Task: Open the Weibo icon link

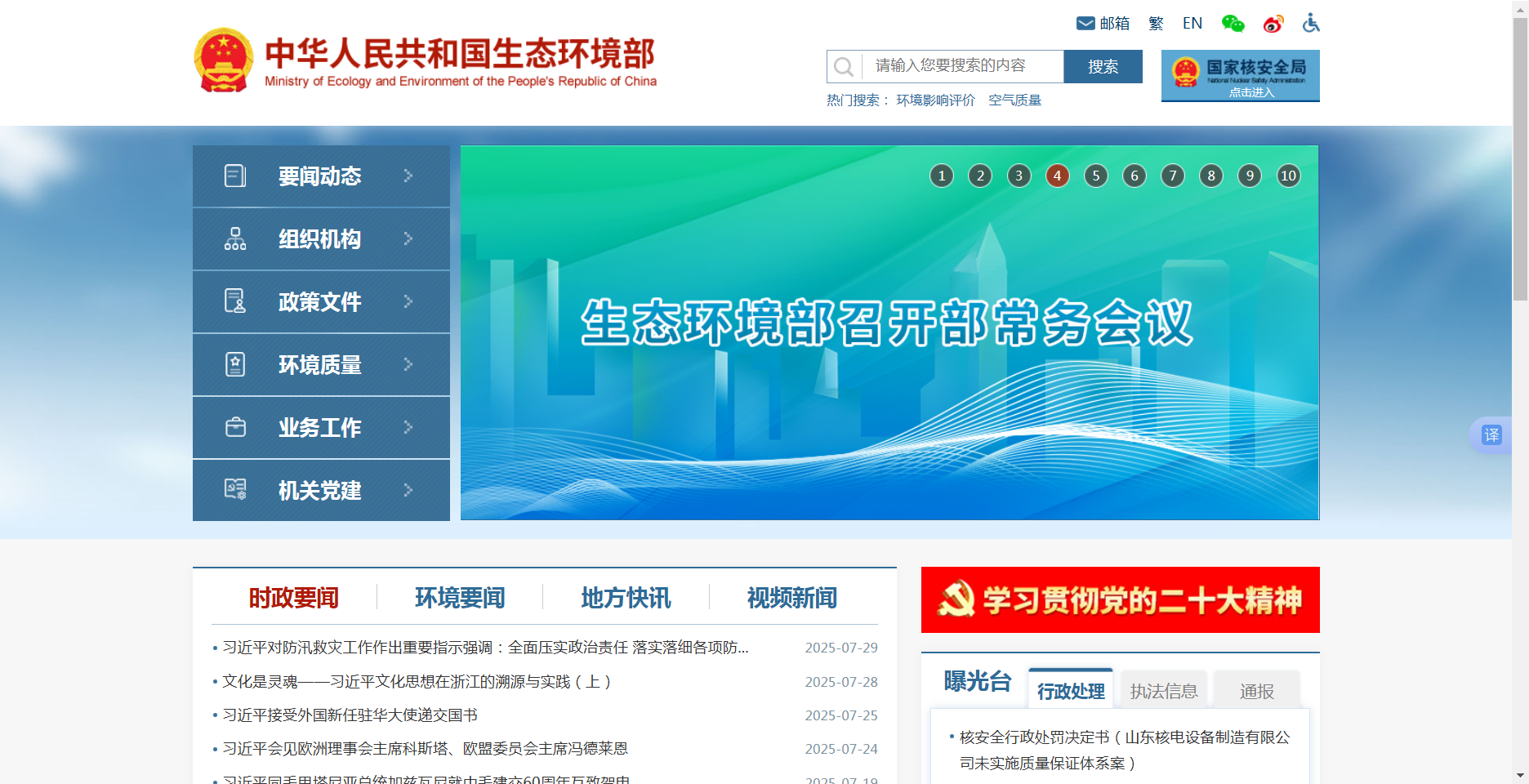Action: pyautogui.click(x=1273, y=24)
